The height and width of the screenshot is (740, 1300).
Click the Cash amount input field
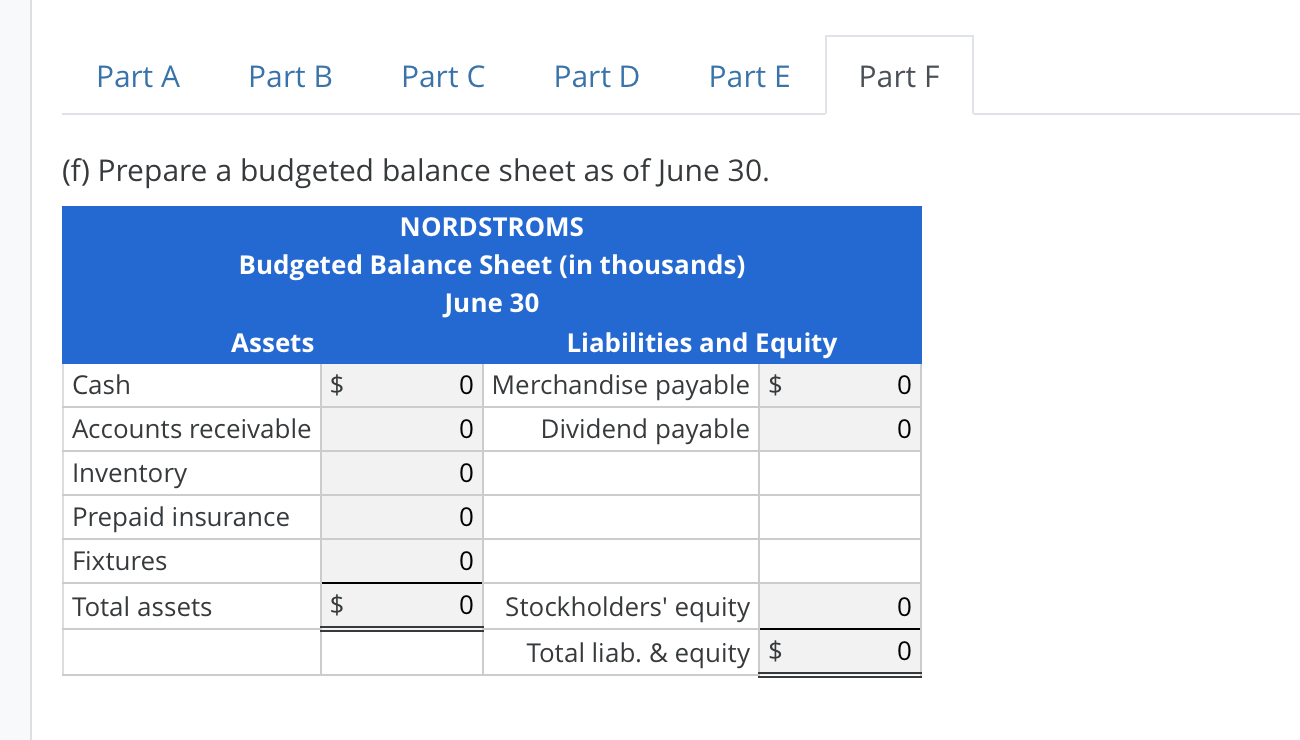coord(402,385)
